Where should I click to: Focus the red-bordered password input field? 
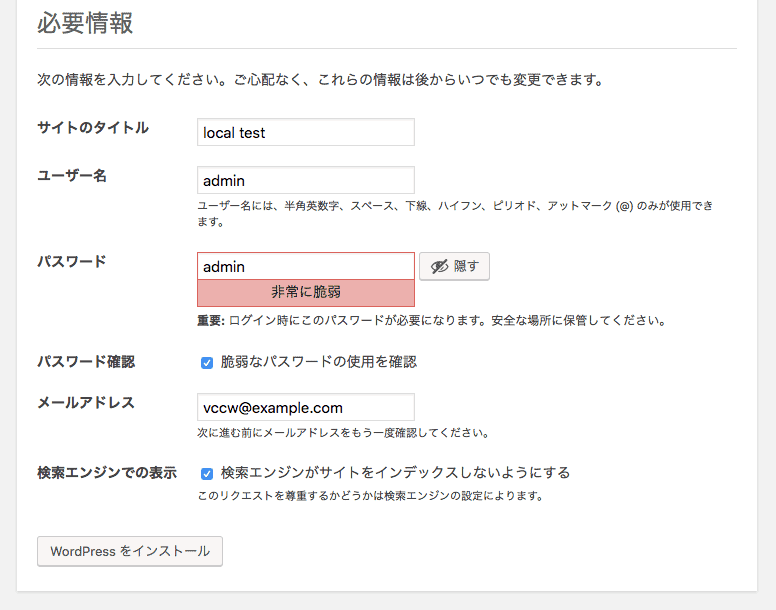pyautogui.click(x=306, y=266)
